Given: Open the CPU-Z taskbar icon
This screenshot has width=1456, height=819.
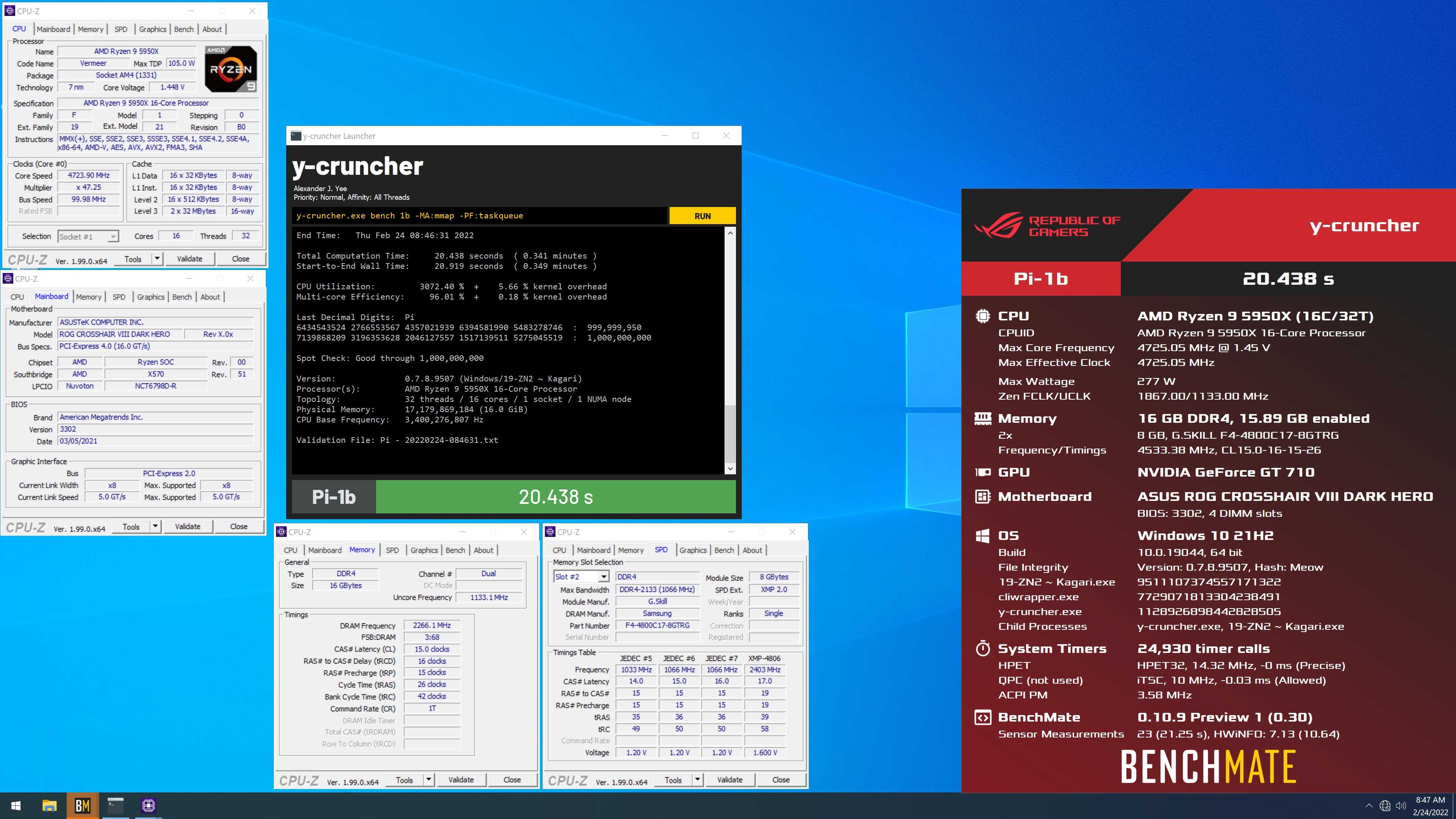Looking at the screenshot, I should (148, 805).
